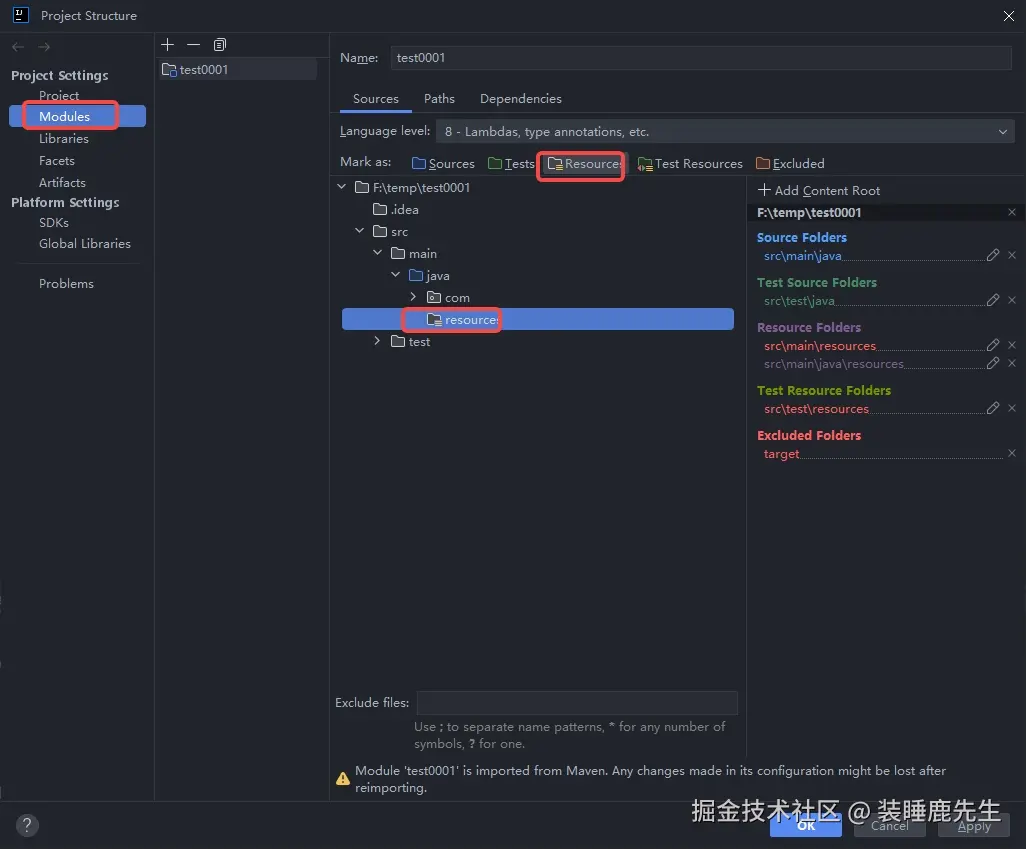
Task: Select the java folder in tree
Action: (x=429, y=276)
